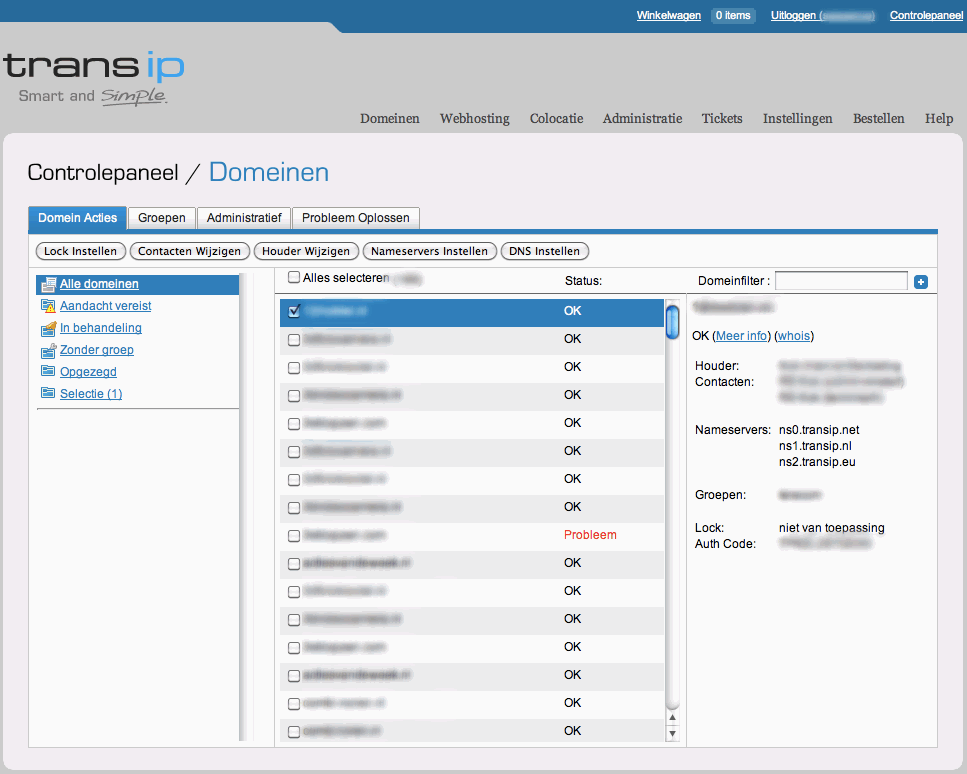This screenshot has height=774, width=967.
Task: Click the domain list scrollbar thumb
Action: click(x=672, y=322)
